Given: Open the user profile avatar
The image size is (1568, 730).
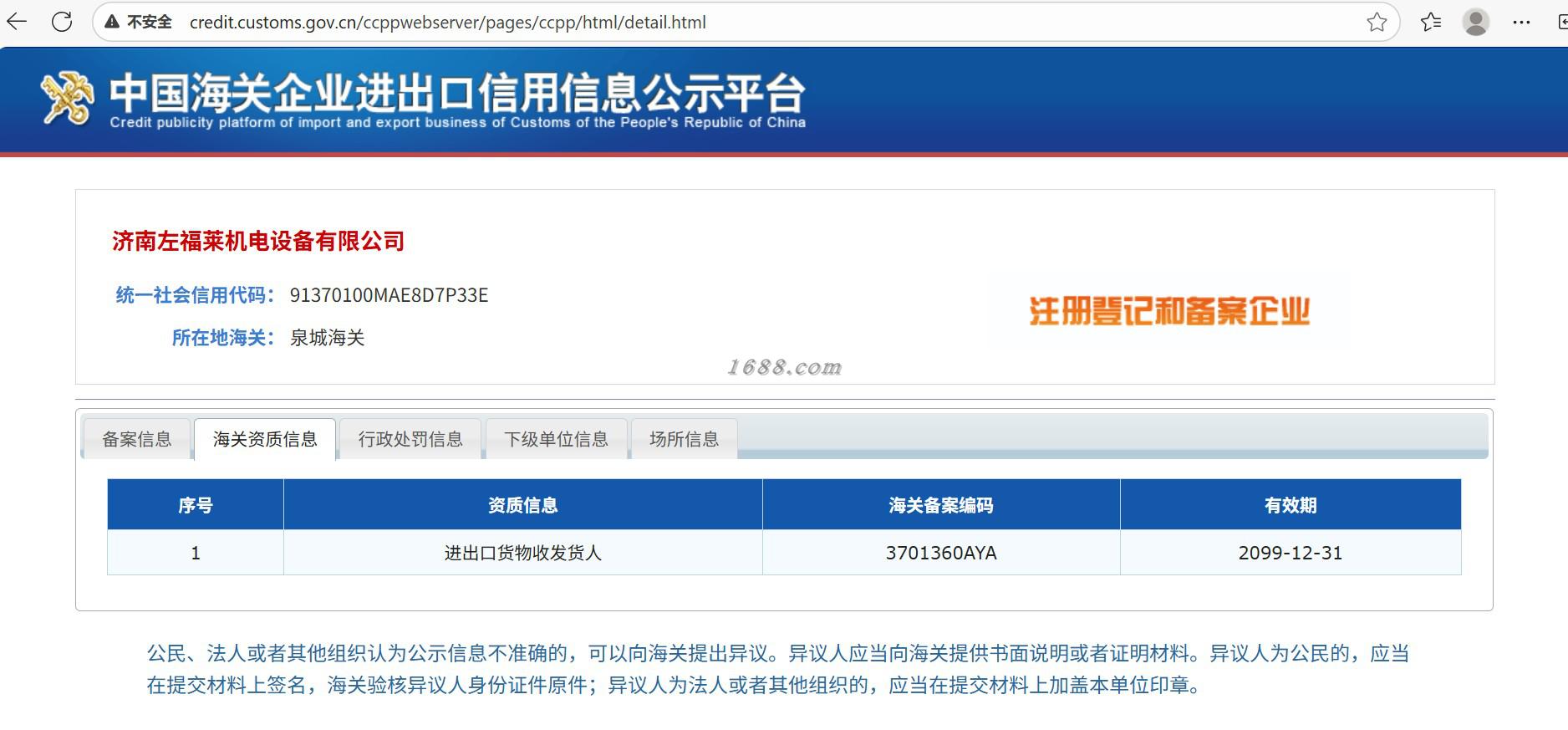Looking at the screenshot, I should point(1476,22).
